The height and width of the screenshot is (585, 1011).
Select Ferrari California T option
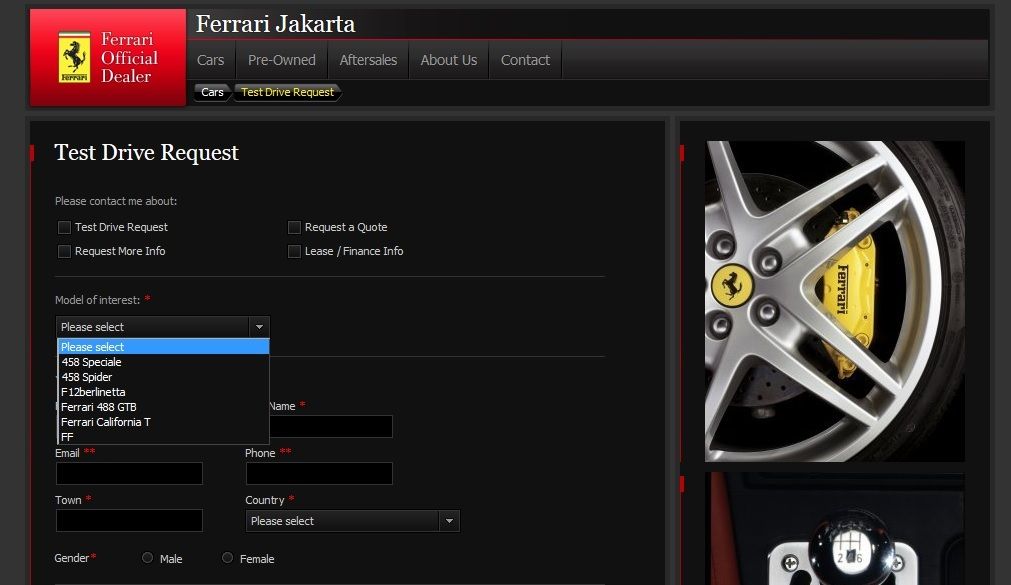(163, 422)
